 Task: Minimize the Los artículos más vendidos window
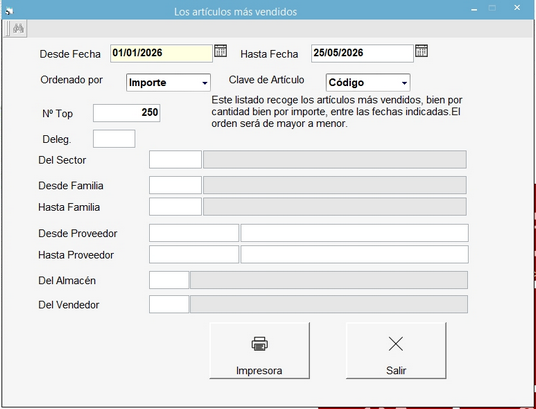(x=474, y=9)
